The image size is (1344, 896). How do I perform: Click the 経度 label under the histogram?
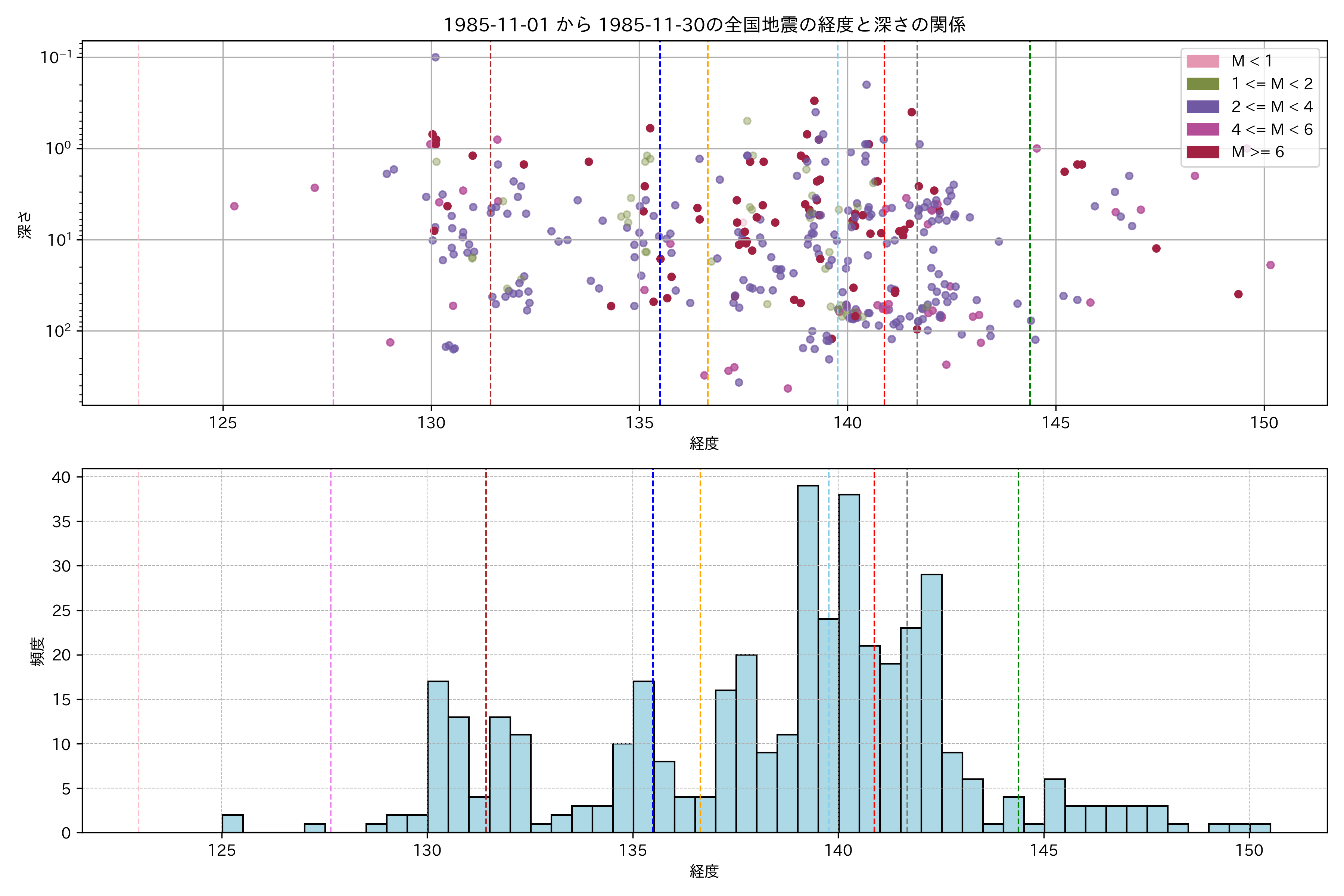[704, 871]
